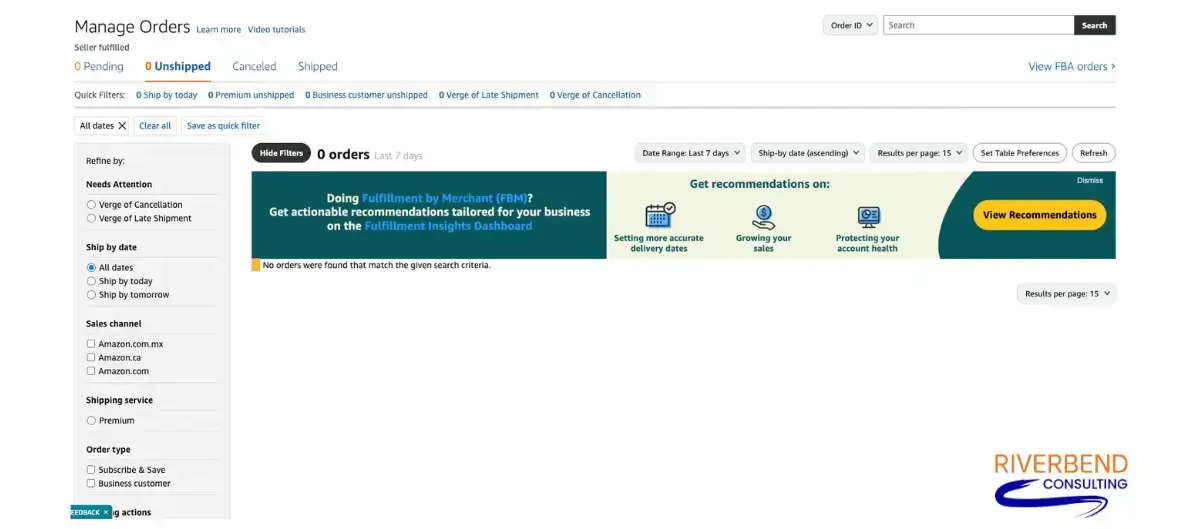Viewport: 1200px width, 529px height.
Task: Open the Video tutorials link
Action: pyautogui.click(x=276, y=30)
